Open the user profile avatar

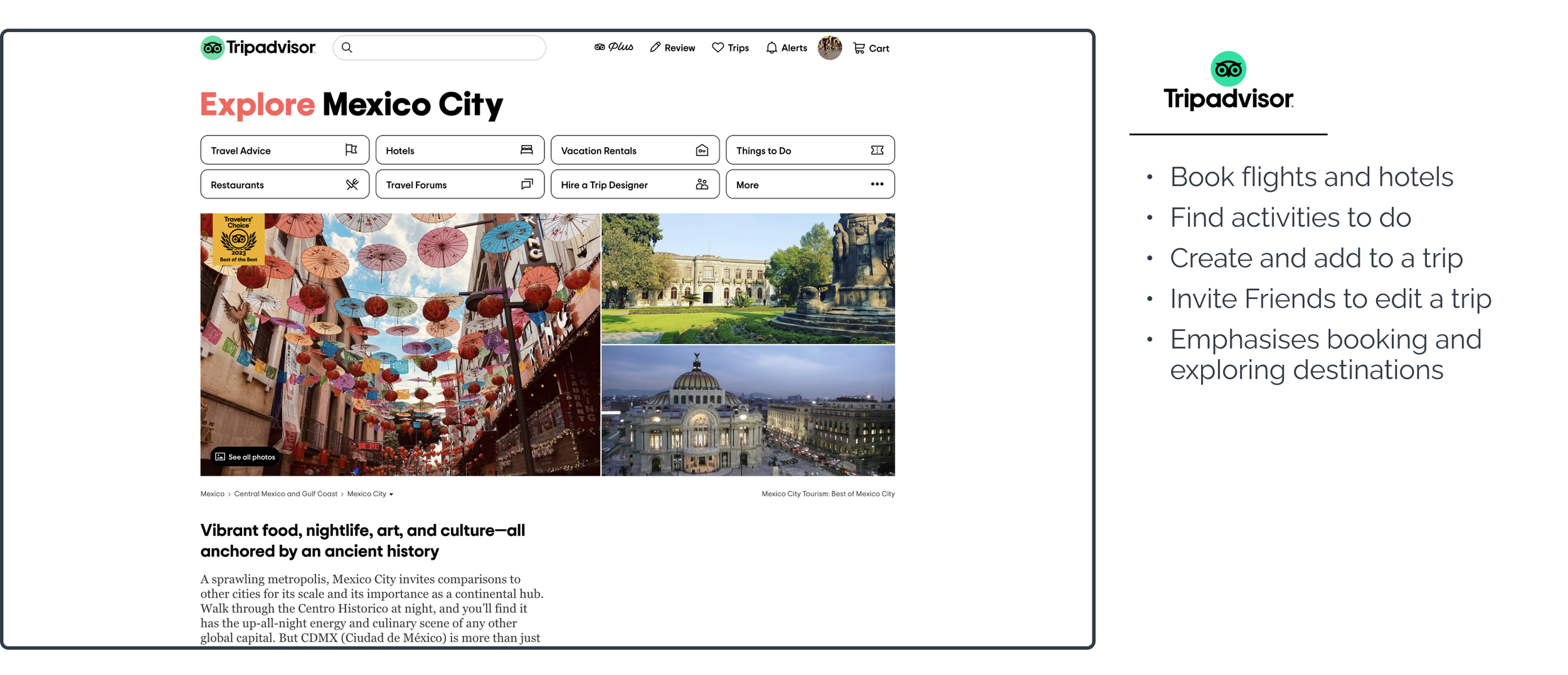(x=829, y=48)
